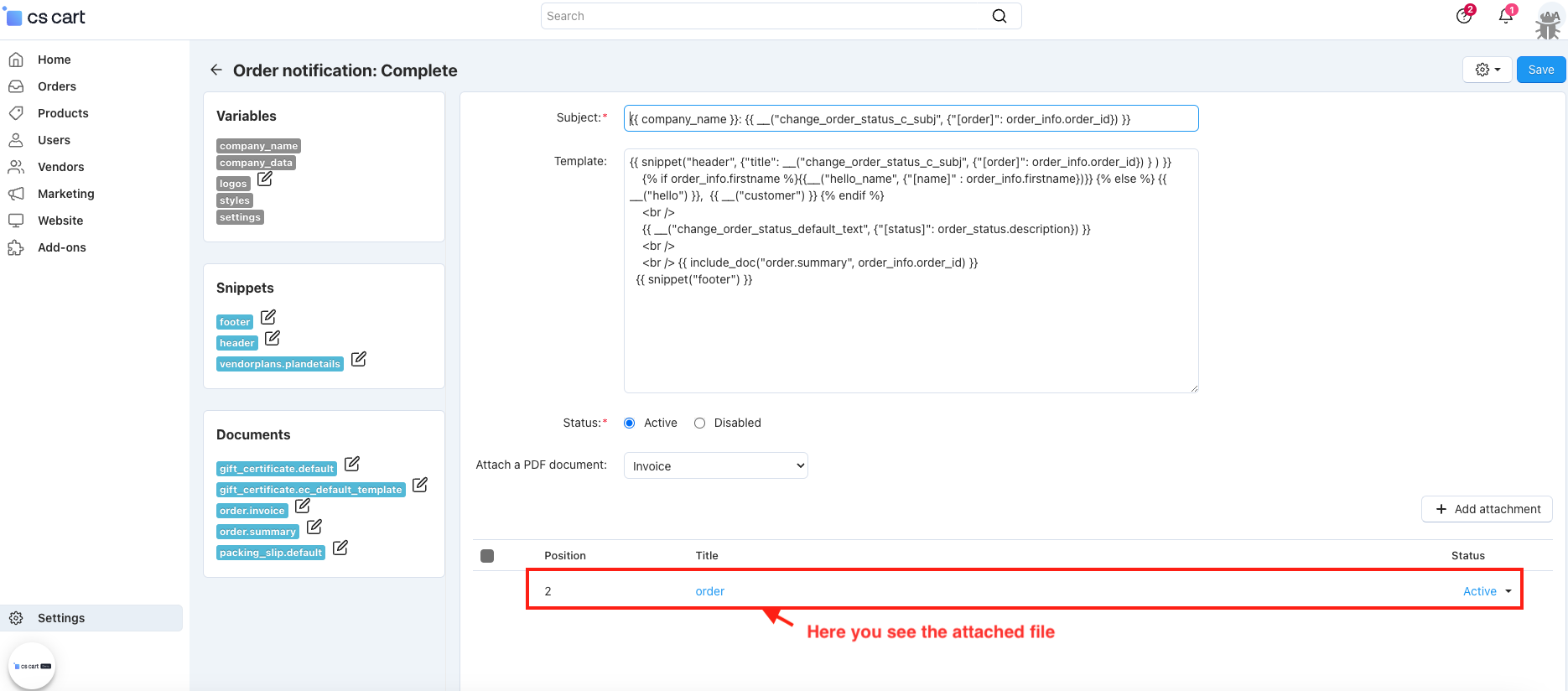
Task: Click the styles variable tag
Action: (235, 200)
